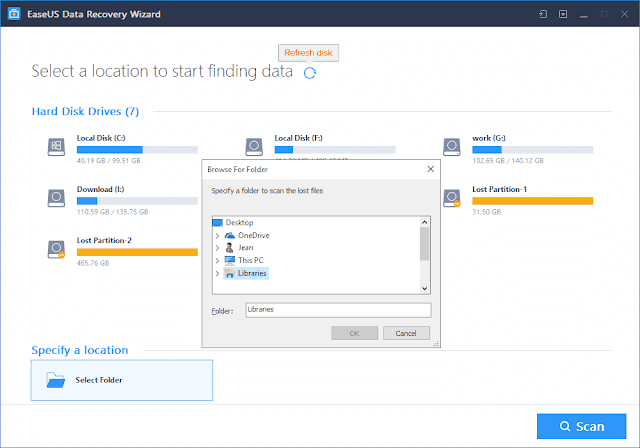Click the folder tree scroll up arrow

[424, 222]
